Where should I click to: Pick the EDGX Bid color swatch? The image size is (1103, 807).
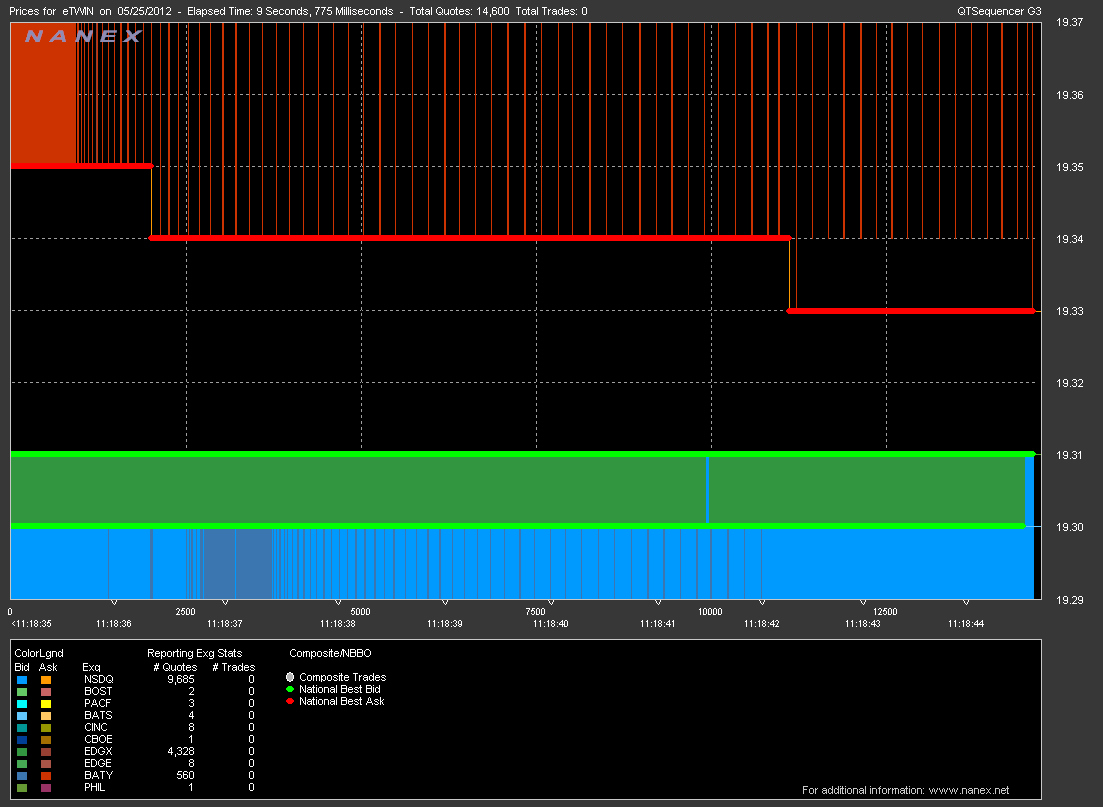[22, 752]
